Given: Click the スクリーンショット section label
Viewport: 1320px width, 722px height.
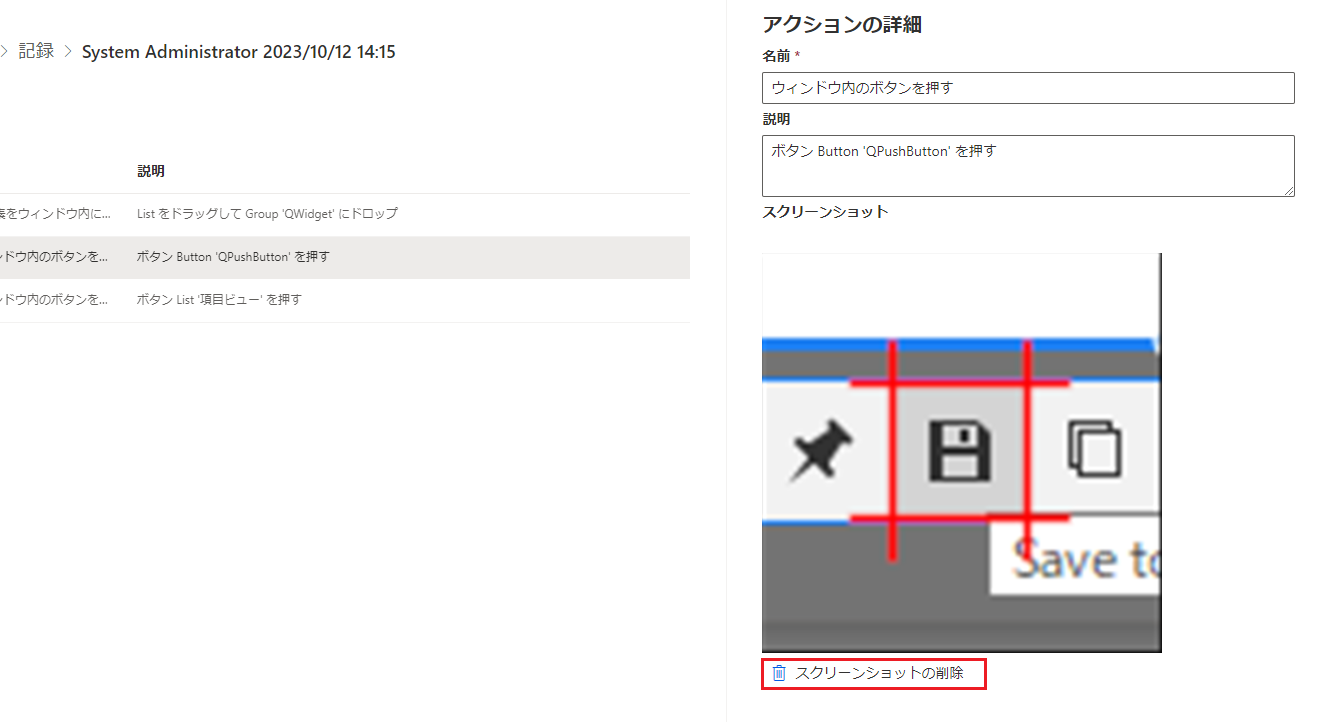Looking at the screenshot, I should tap(825, 212).
